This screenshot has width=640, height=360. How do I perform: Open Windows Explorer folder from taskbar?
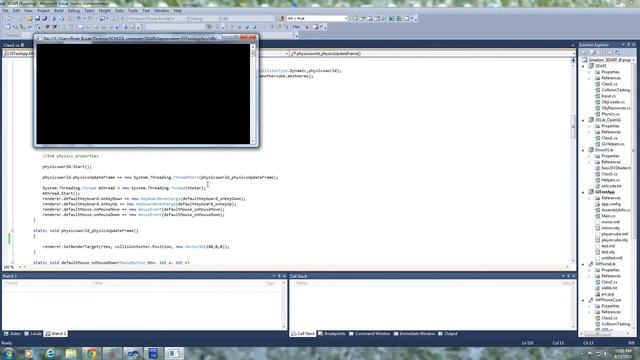tap(71, 353)
